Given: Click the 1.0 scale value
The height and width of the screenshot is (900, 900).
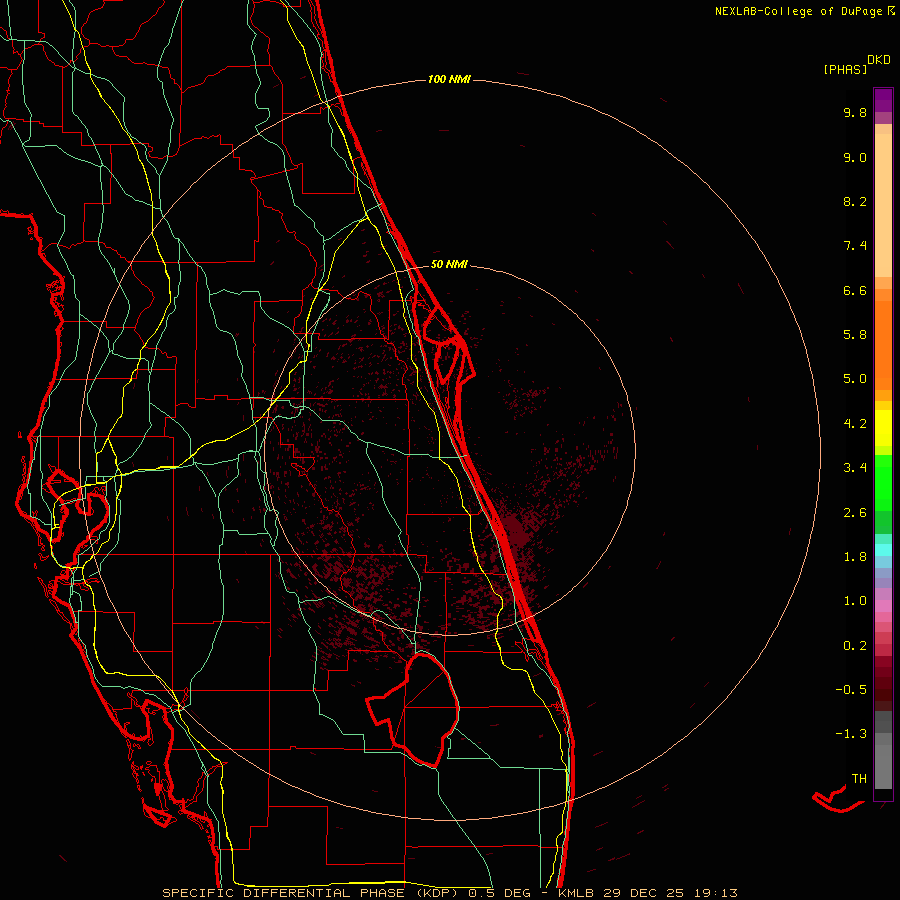Looking at the screenshot, I should click(x=855, y=601).
